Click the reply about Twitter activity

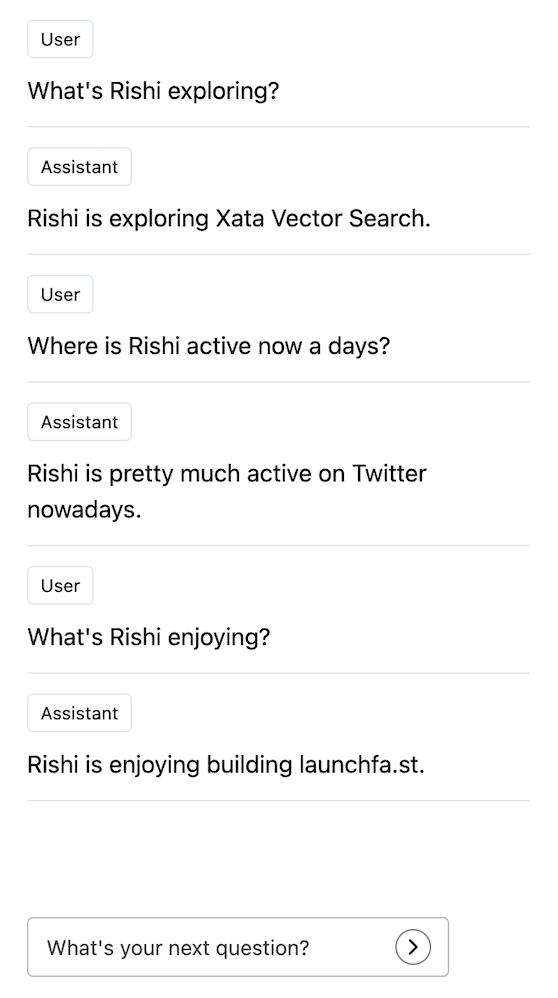tap(227, 491)
